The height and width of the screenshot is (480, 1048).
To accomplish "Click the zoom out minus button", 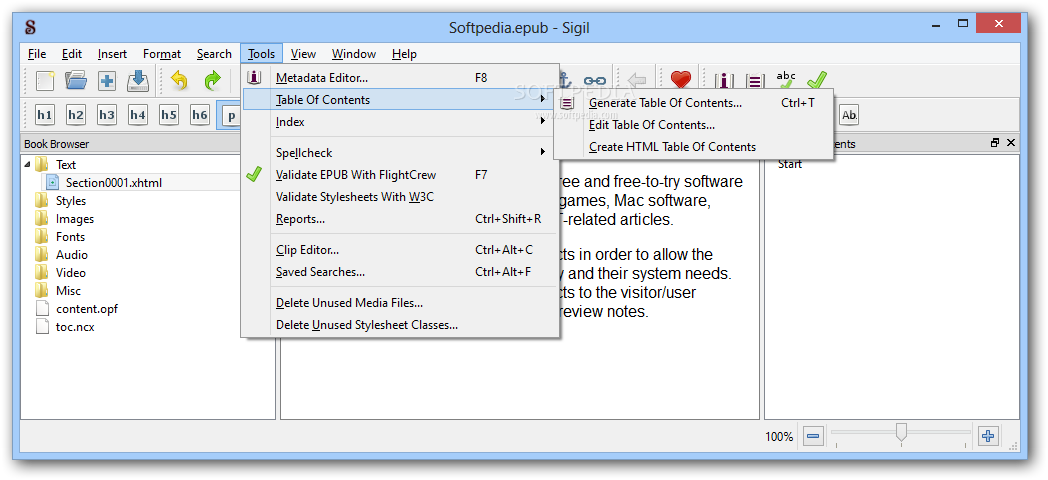I will pyautogui.click(x=813, y=437).
